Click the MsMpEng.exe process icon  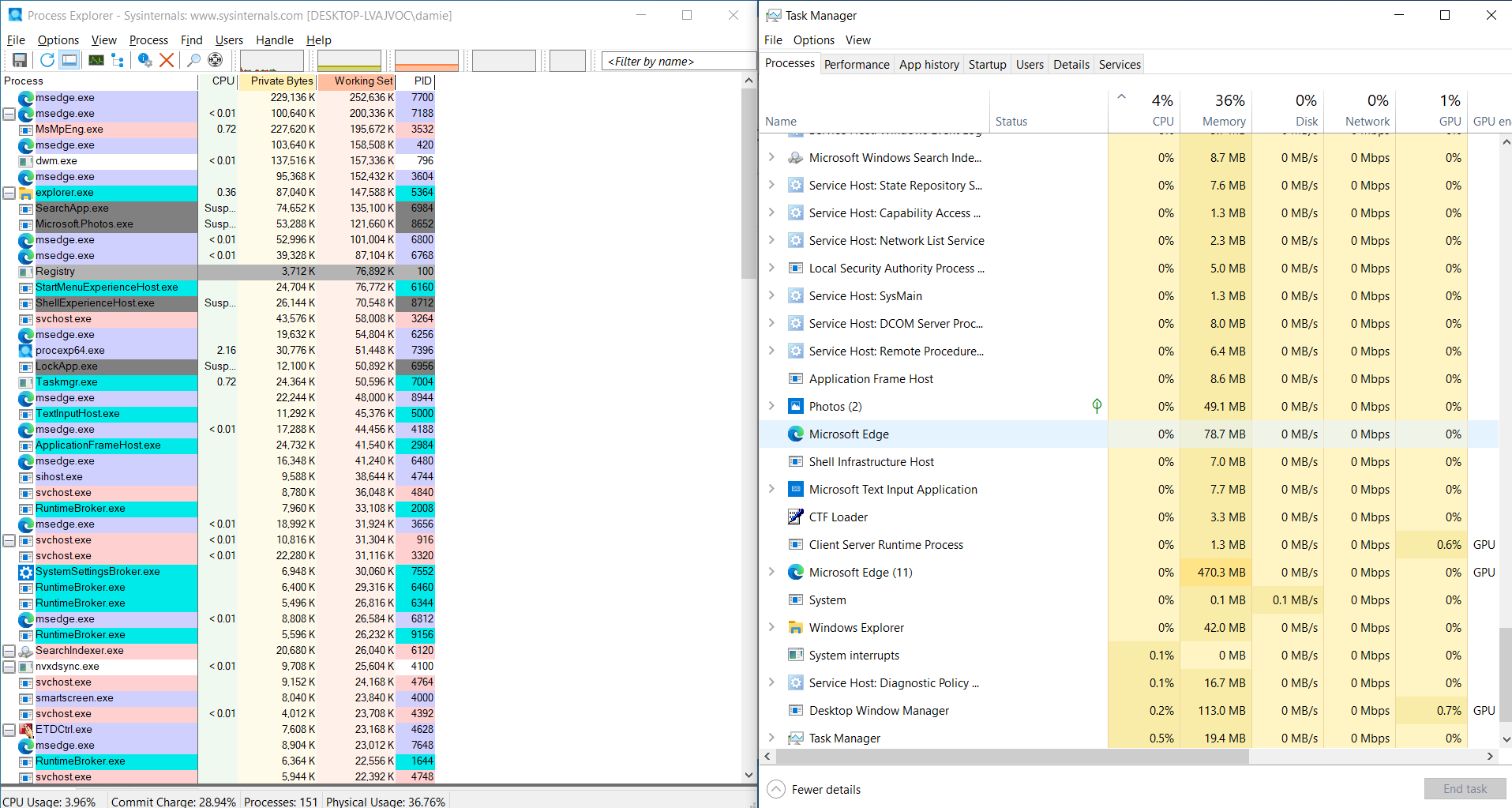26,130
